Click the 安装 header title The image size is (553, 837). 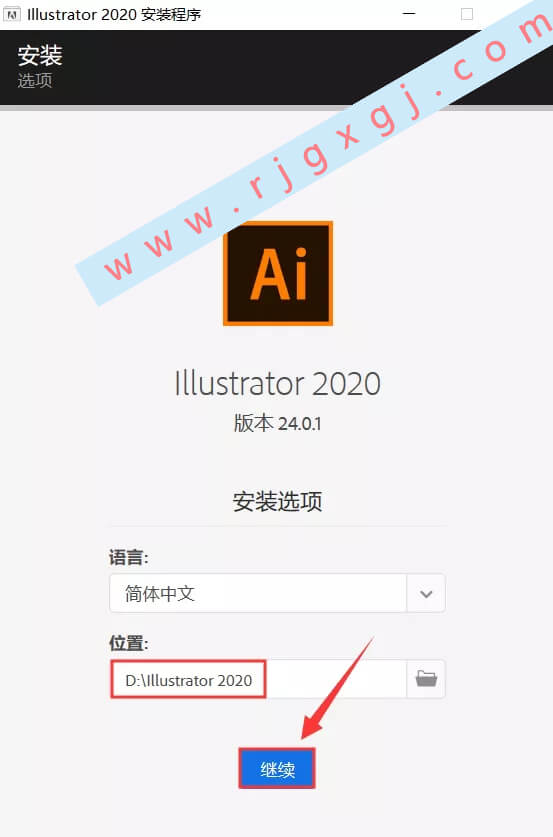pyautogui.click(x=40, y=56)
